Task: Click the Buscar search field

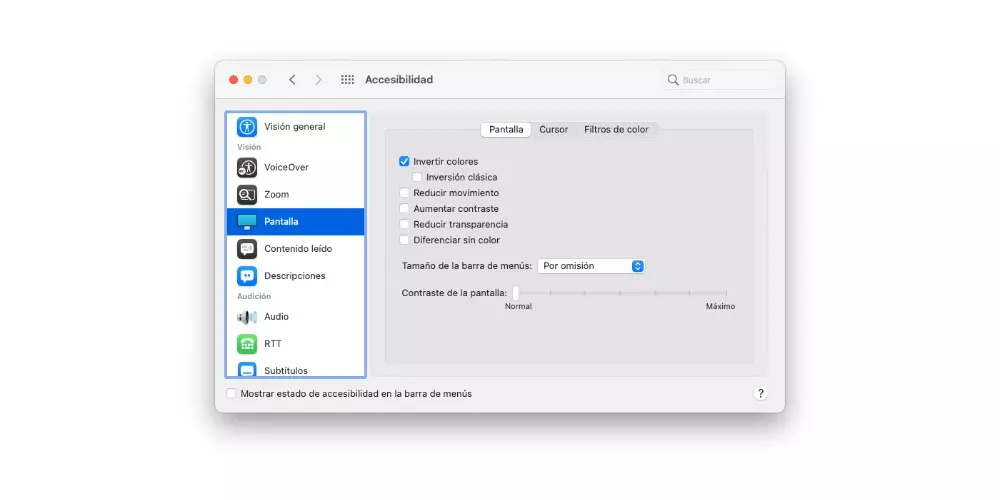Action: (724, 80)
